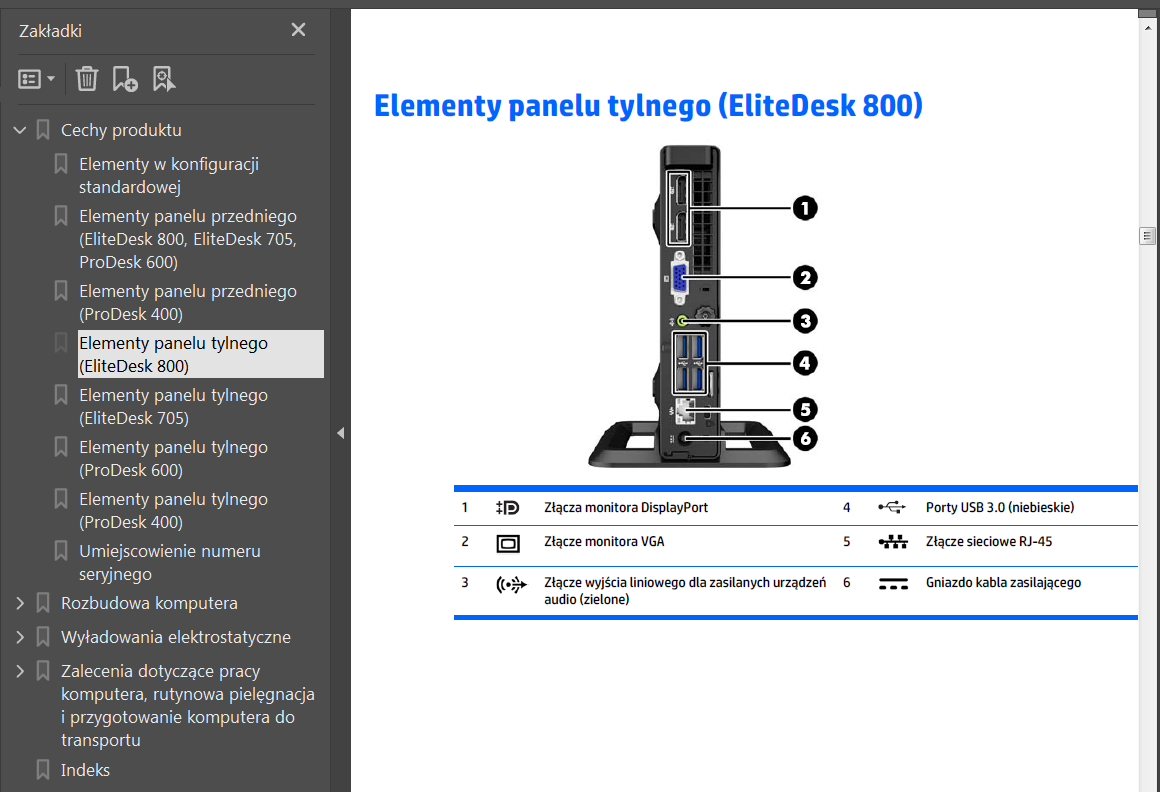
Task: Open Elementy panelu przedniego EliteDesk 800 bookmark
Action: (x=188, y=239)
